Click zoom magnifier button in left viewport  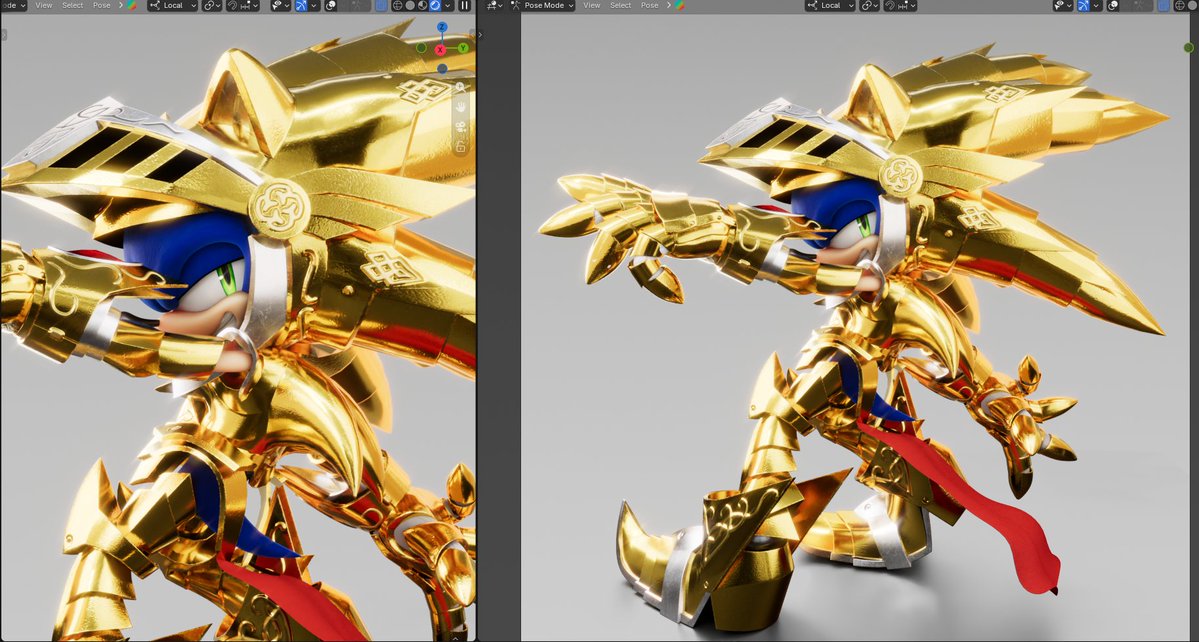pyautogui.click(x=461, y=88)
